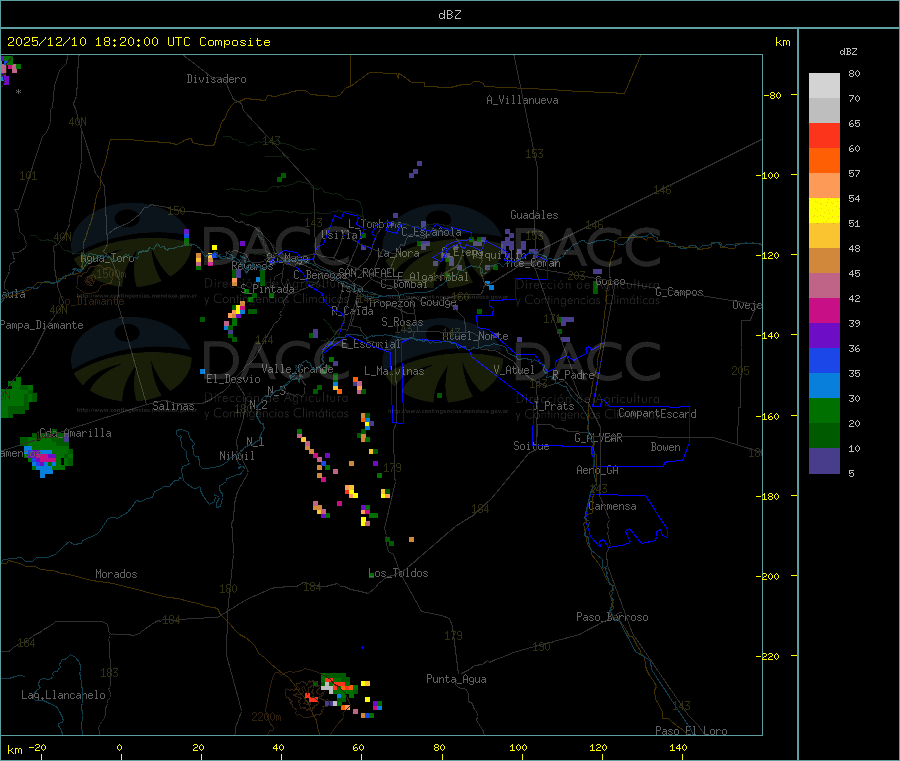Screen dimensions: 900x761
Task: Click the Paso_Burroso place name
Action: (x=612, y=617)
